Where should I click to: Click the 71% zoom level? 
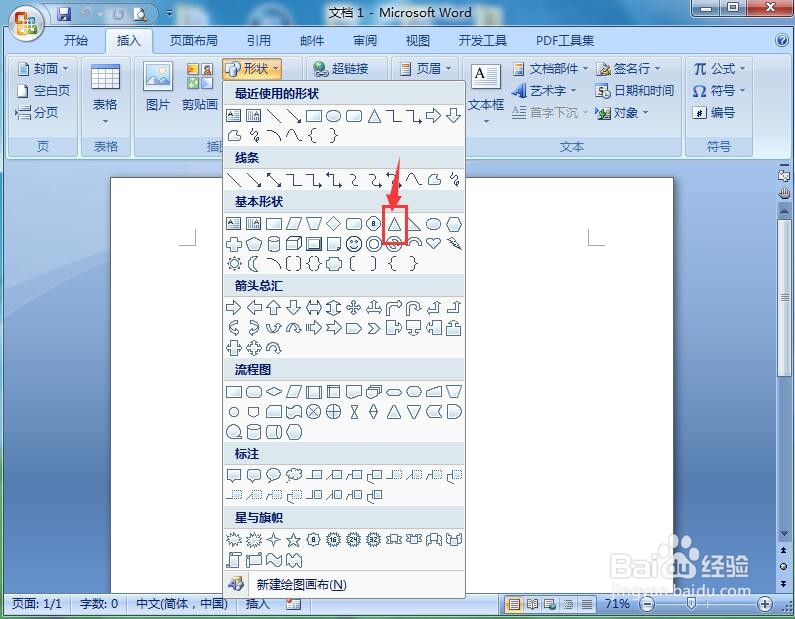coord(617,604)
